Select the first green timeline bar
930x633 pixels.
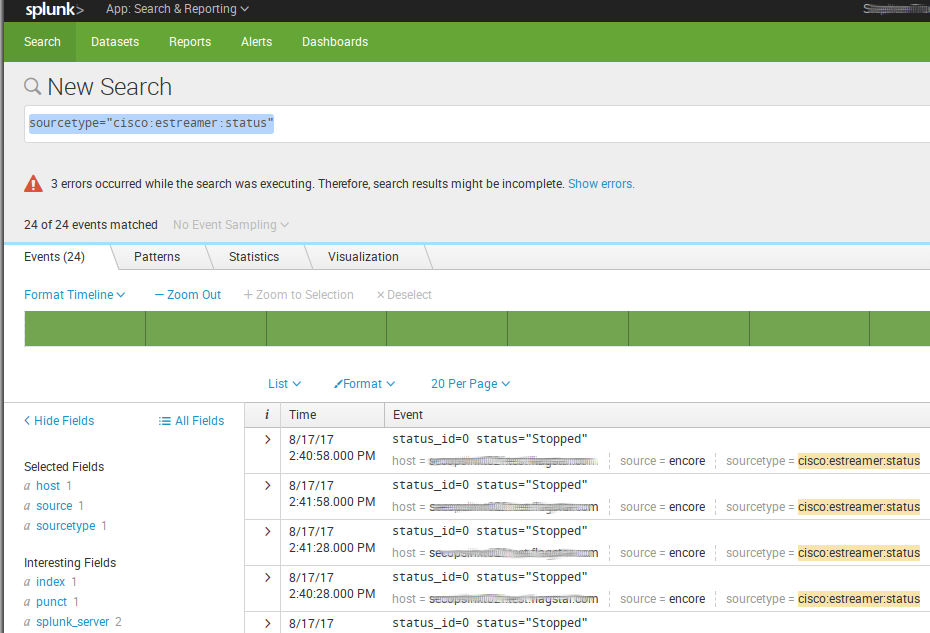(x=85, y=328)
